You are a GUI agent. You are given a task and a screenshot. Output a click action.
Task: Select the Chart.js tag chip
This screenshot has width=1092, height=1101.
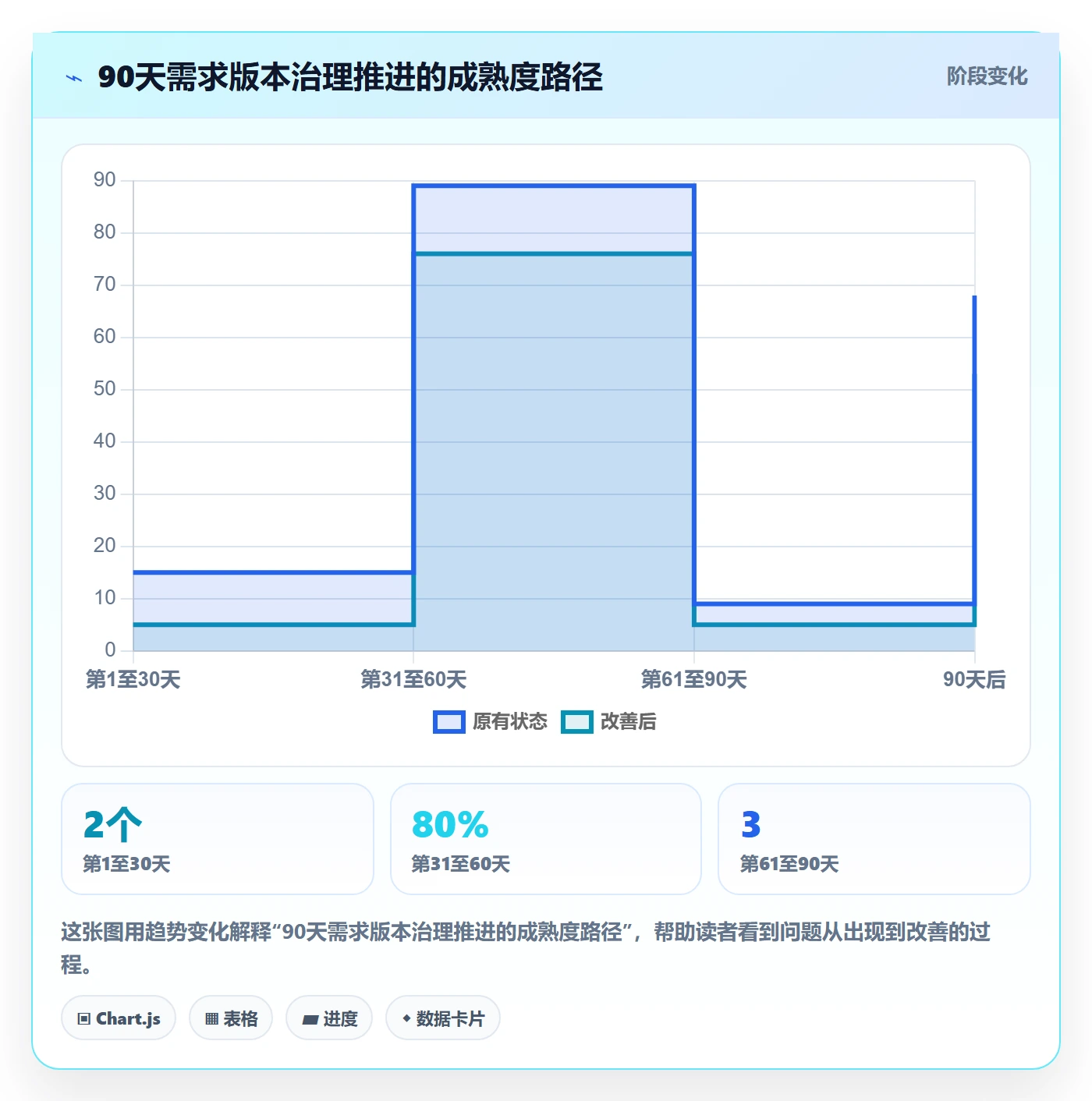pos(119,1018)
